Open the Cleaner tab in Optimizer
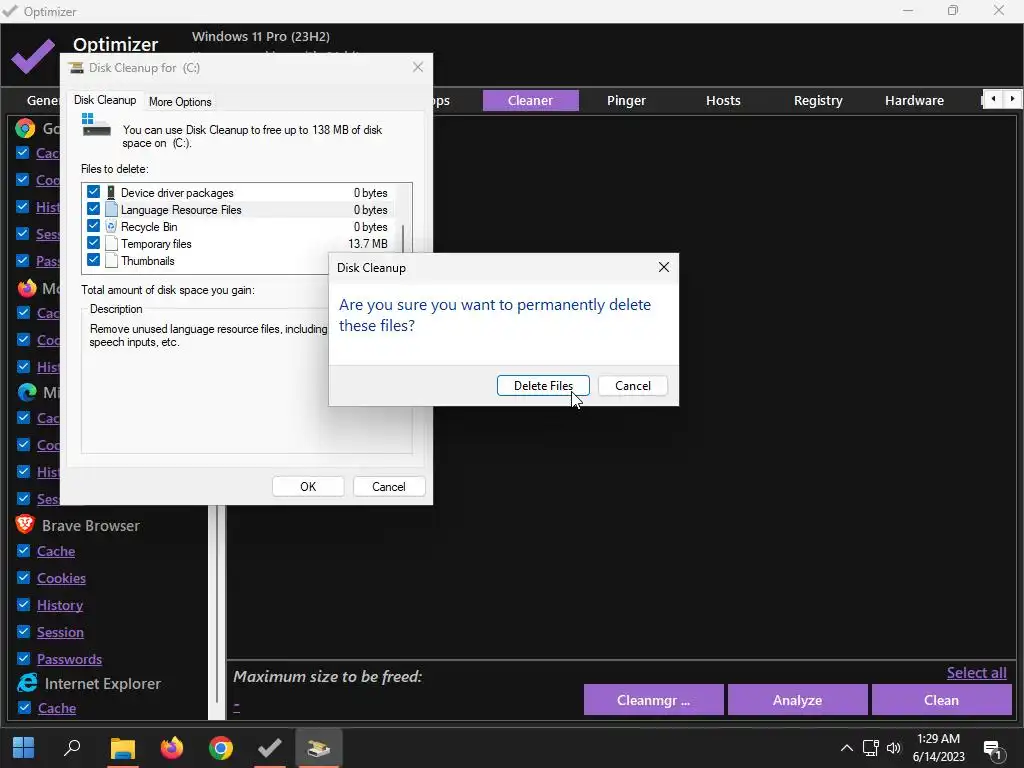This screenshot has height=768, width=1024. pyautogui.click(x=530, y=101)
